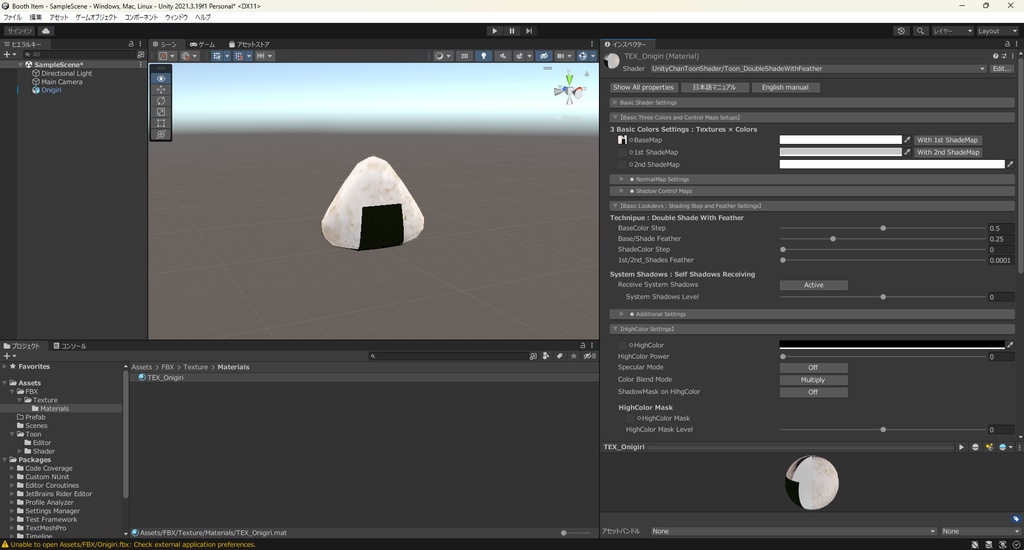Change preview mesh shape in material preview
This screenshot has width=1024, height=550.
tap(976, 447)
